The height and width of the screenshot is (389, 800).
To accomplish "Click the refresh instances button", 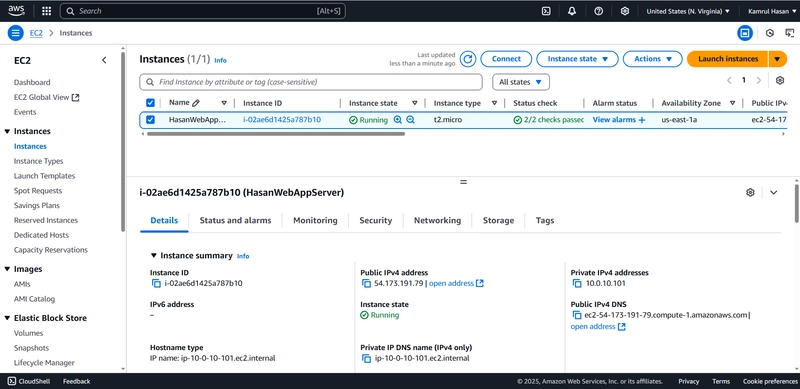I will point(468,59).
